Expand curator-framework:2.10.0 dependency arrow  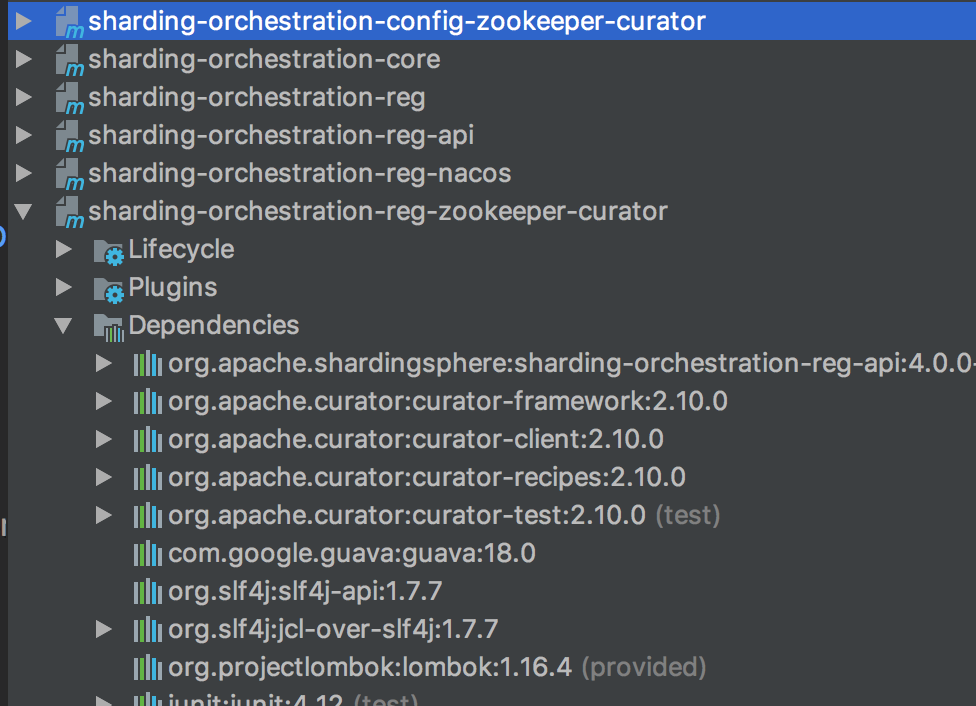[103, 402]
